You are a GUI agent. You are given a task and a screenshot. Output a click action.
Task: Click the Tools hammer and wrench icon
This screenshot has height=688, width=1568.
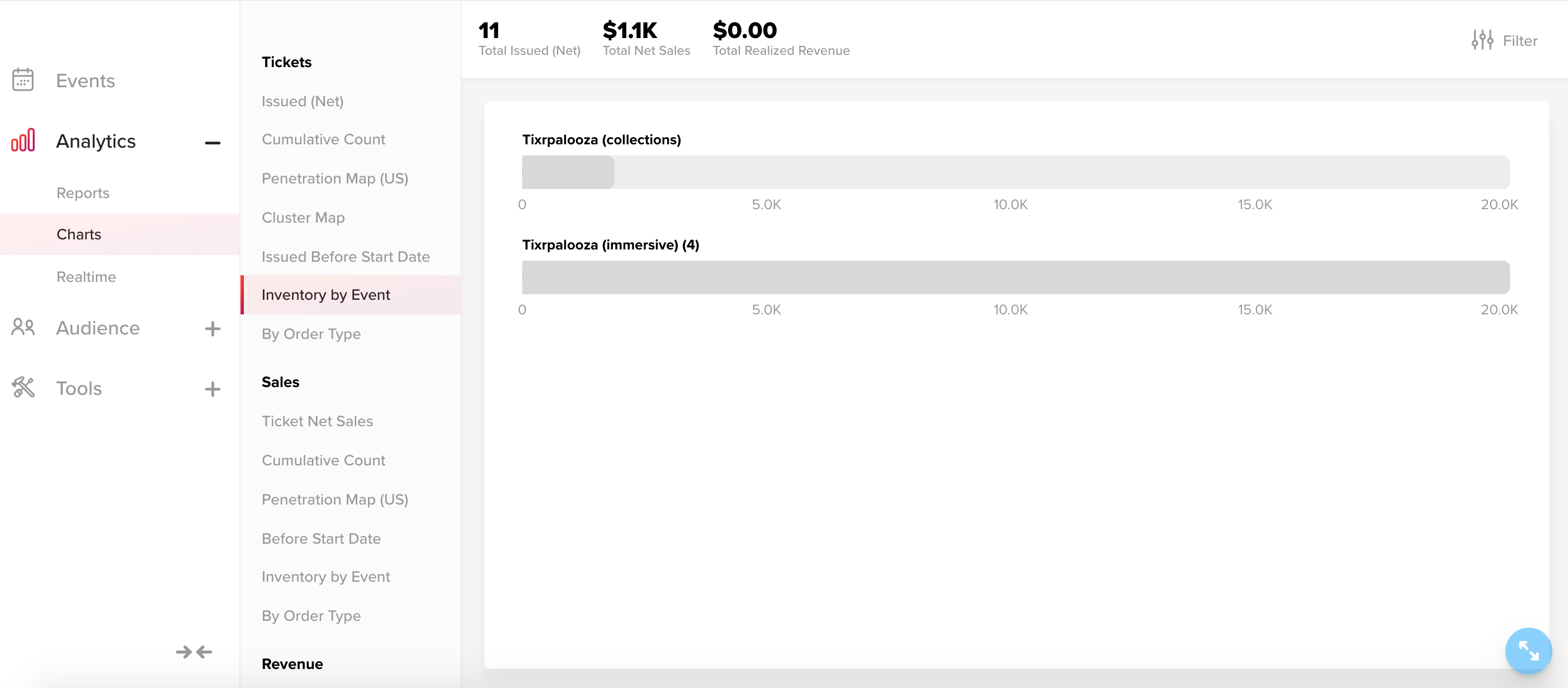click(23, 387)
